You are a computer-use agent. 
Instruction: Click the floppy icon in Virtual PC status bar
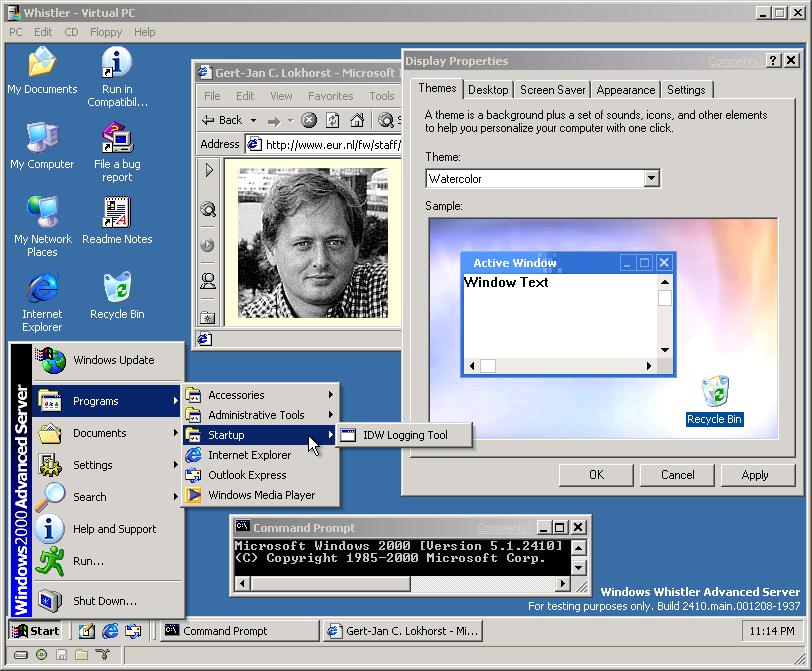(61, 655)
